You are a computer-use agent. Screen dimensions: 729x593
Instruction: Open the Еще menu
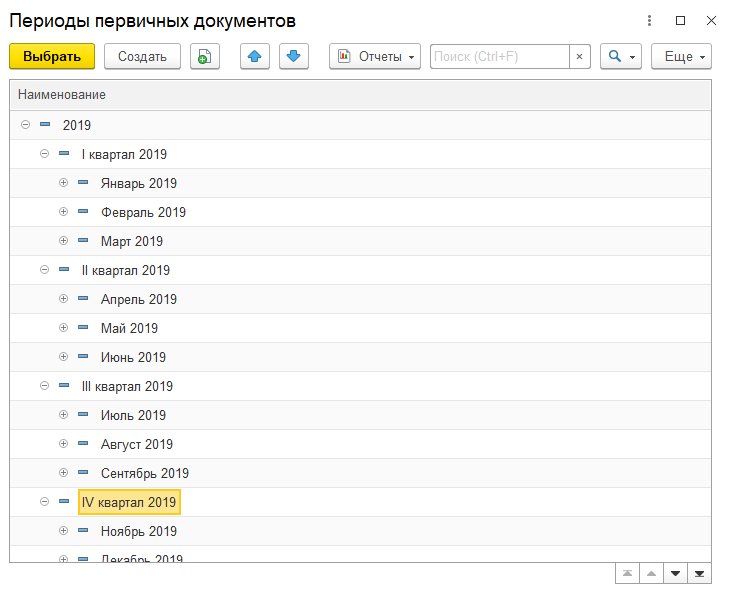[x=681, y=57]
